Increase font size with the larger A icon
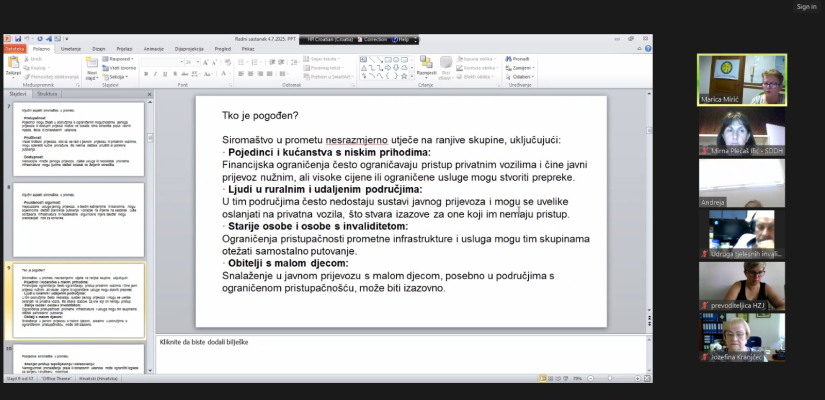The height and width of the screenshot is (400, 825). coord(204,61)
